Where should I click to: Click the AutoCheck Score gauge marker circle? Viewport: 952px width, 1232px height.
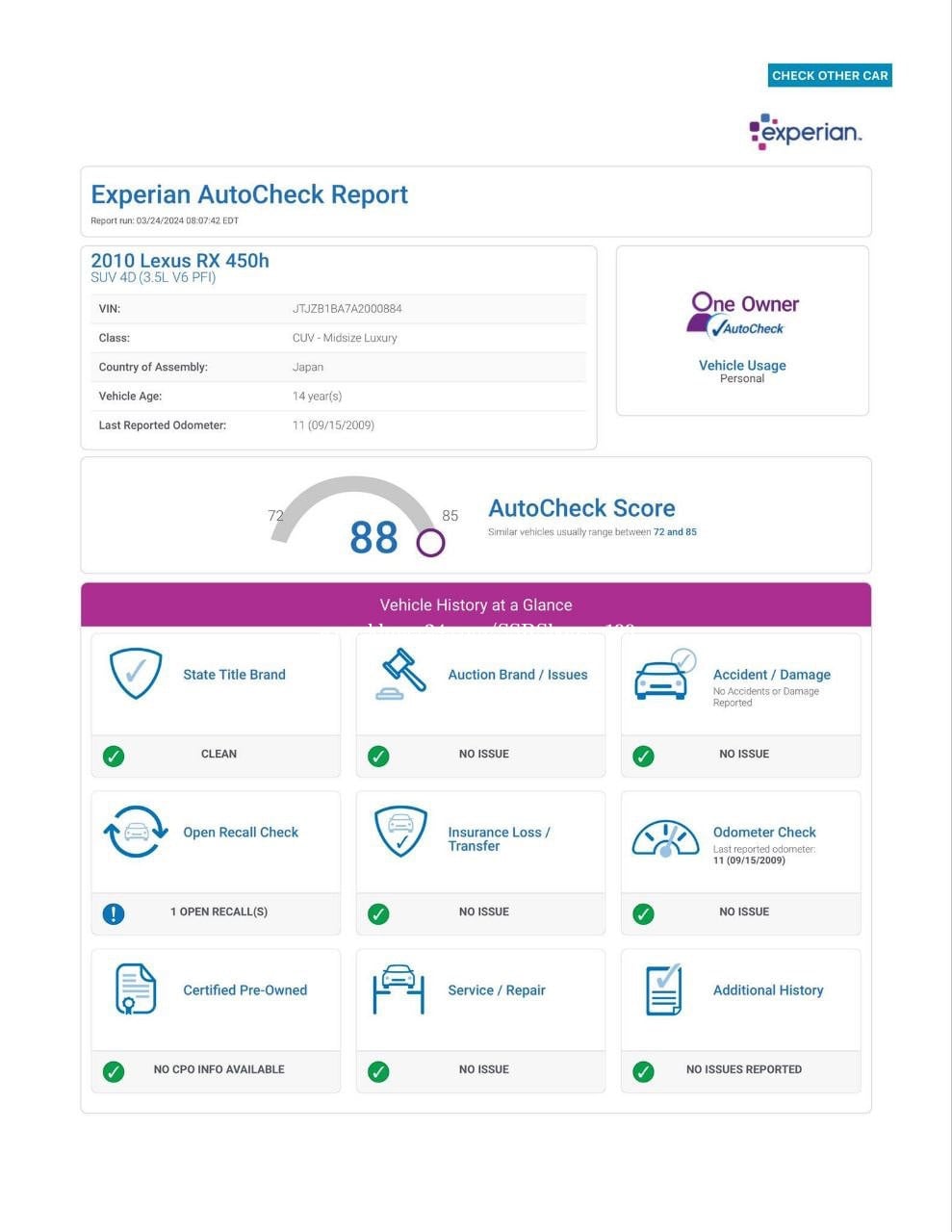(x=430, y=544)
